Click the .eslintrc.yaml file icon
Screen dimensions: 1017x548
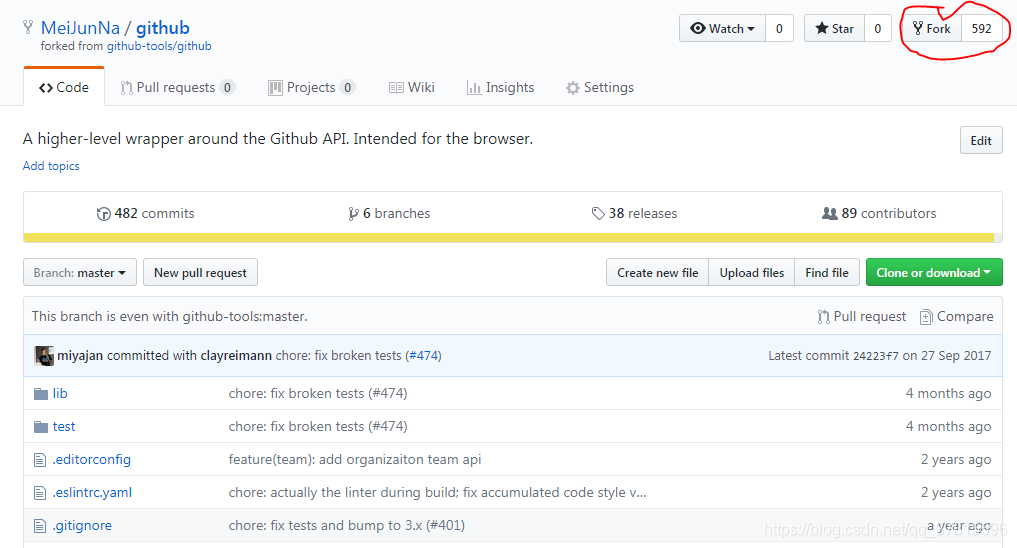40,493
